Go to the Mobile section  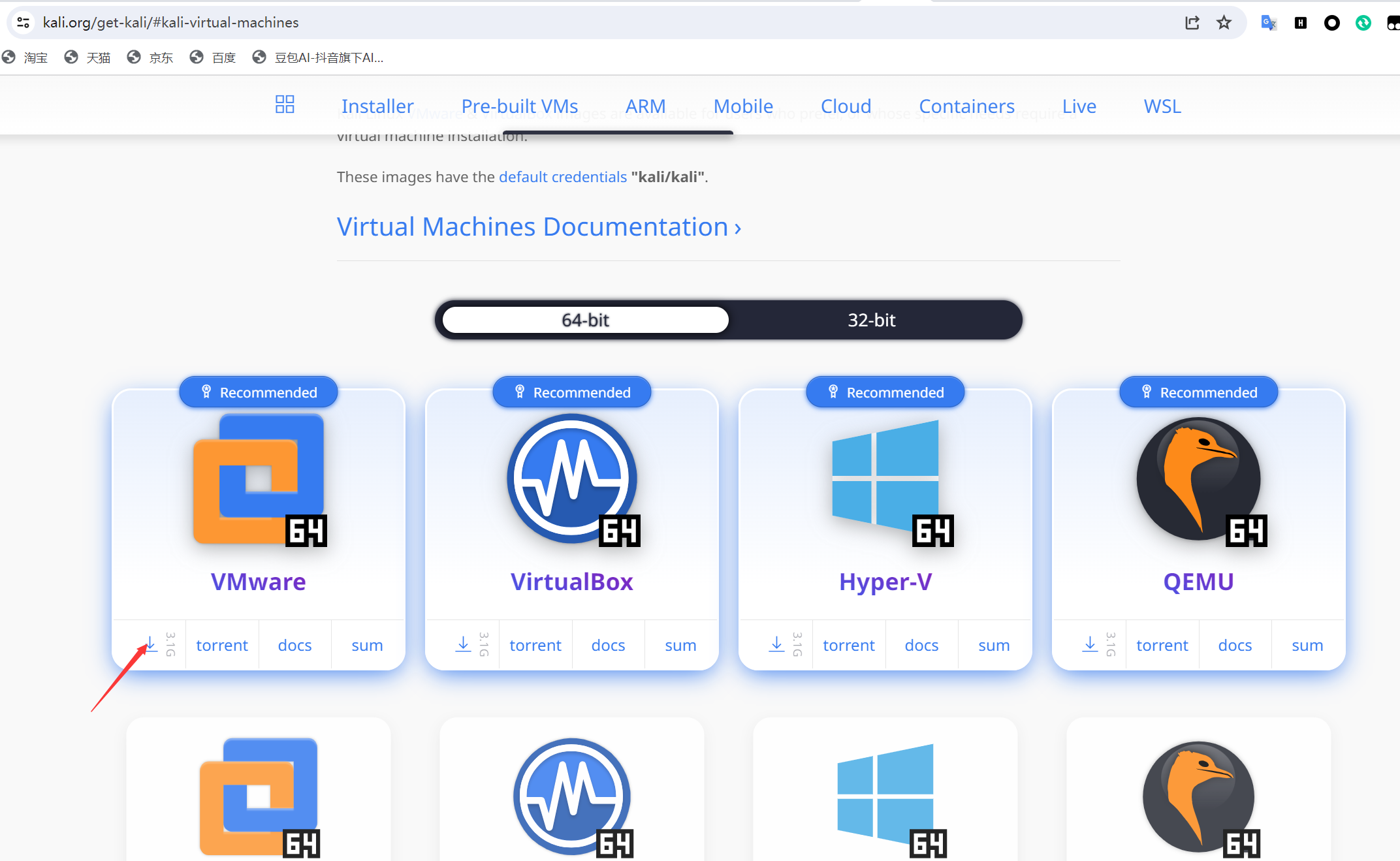click(743, 106)
